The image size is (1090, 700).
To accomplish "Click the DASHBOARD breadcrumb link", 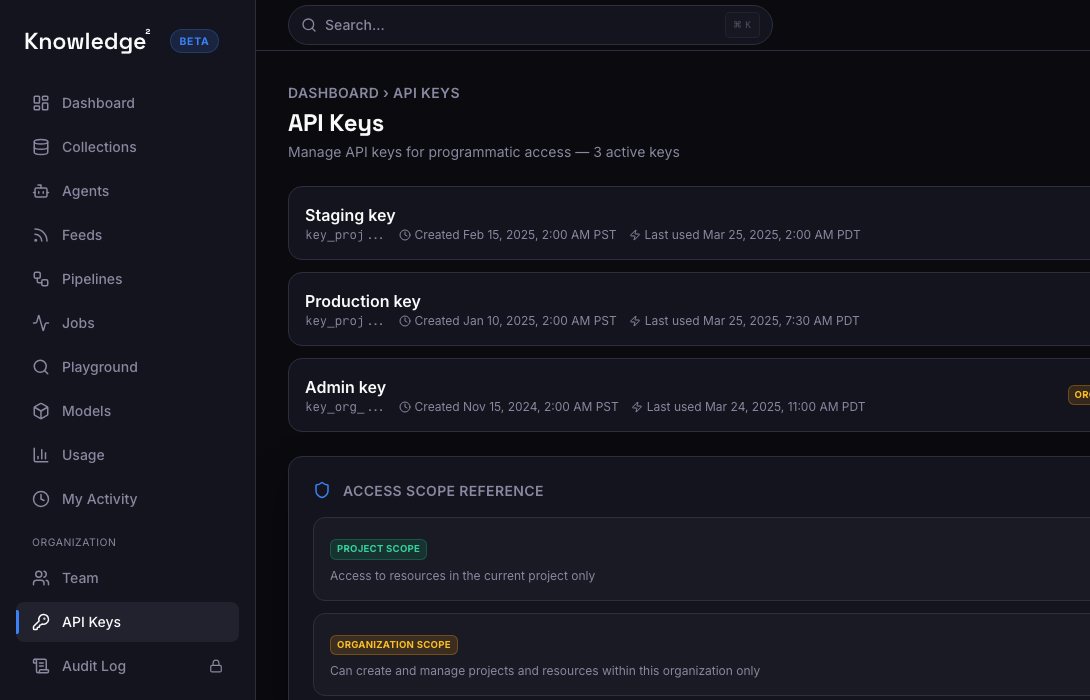I will tap(333, 93).
